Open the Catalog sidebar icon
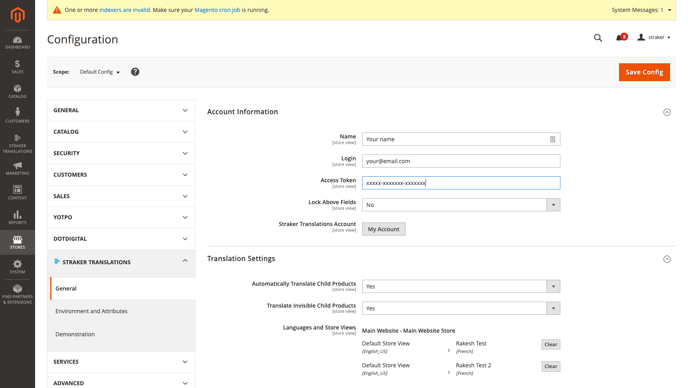 click(17, 91)
